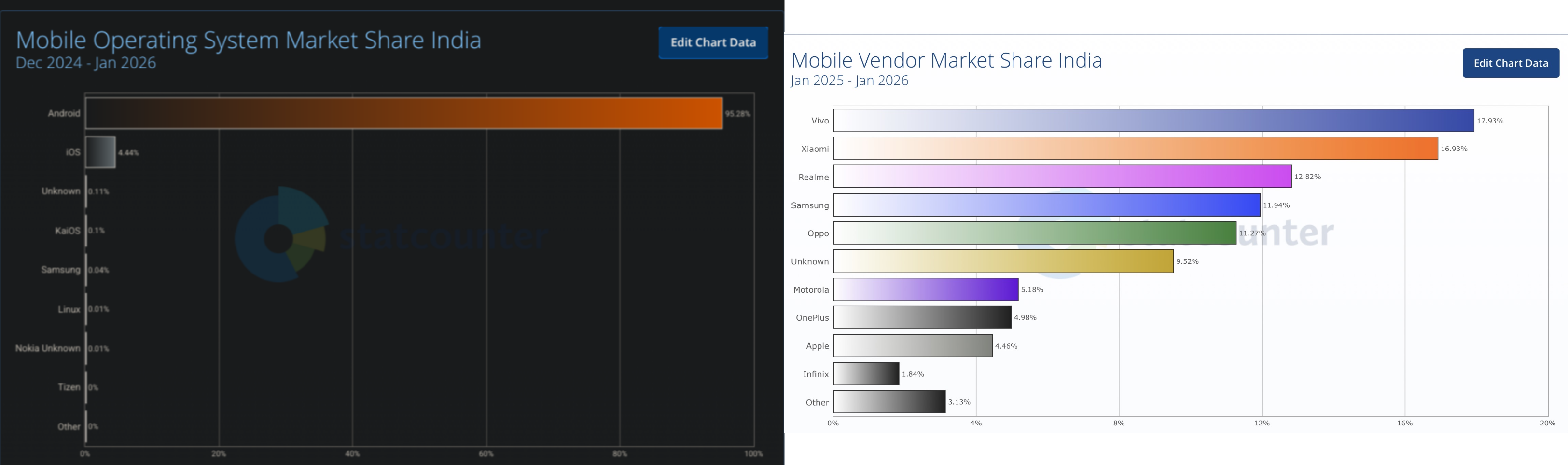Click the Realme axis label
Viewport: 1568px width, 465px height.
tap(814, 177)
